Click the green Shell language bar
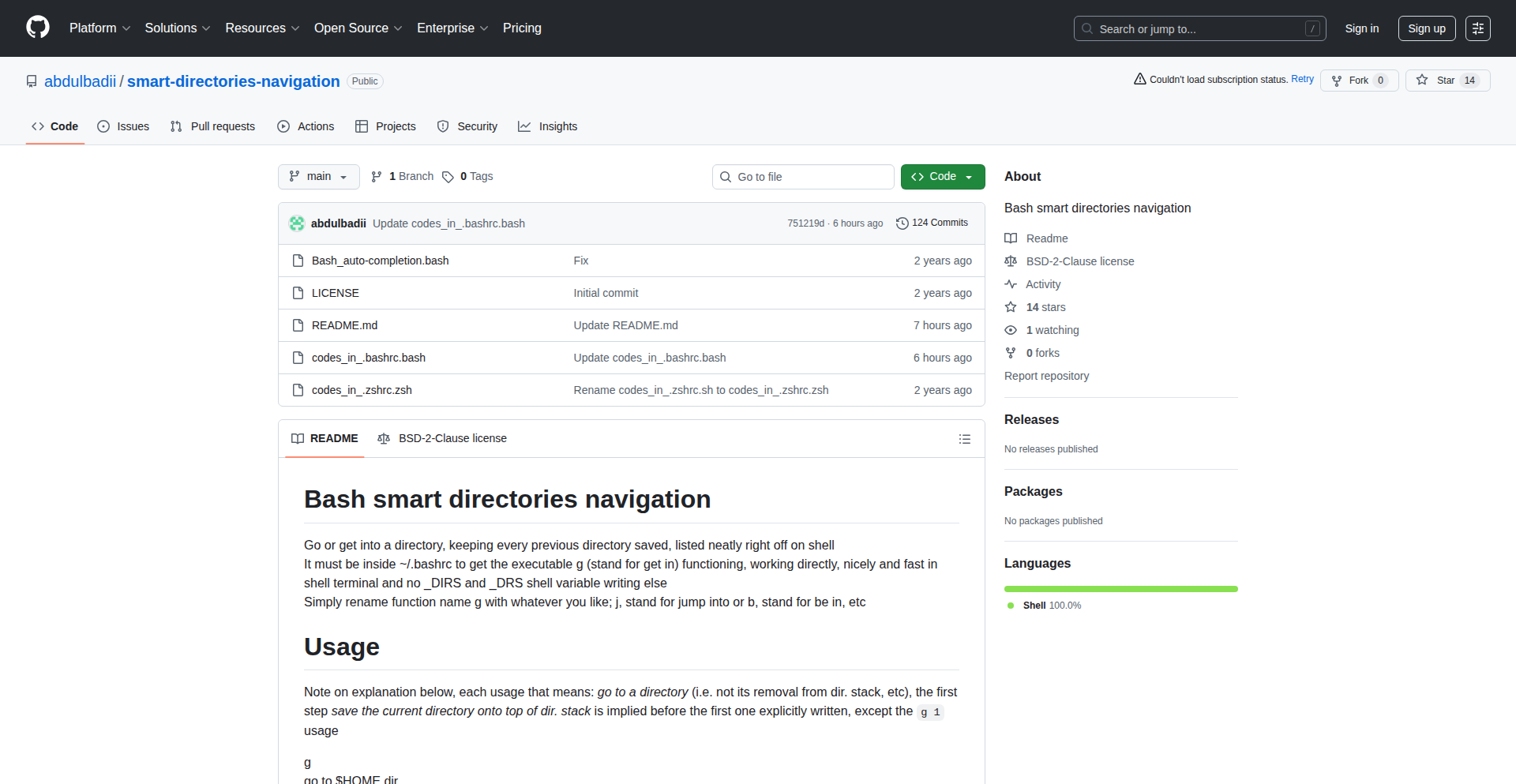Image resolution: width=1516 pixels, height=784 pixels. coord(1120,589)
